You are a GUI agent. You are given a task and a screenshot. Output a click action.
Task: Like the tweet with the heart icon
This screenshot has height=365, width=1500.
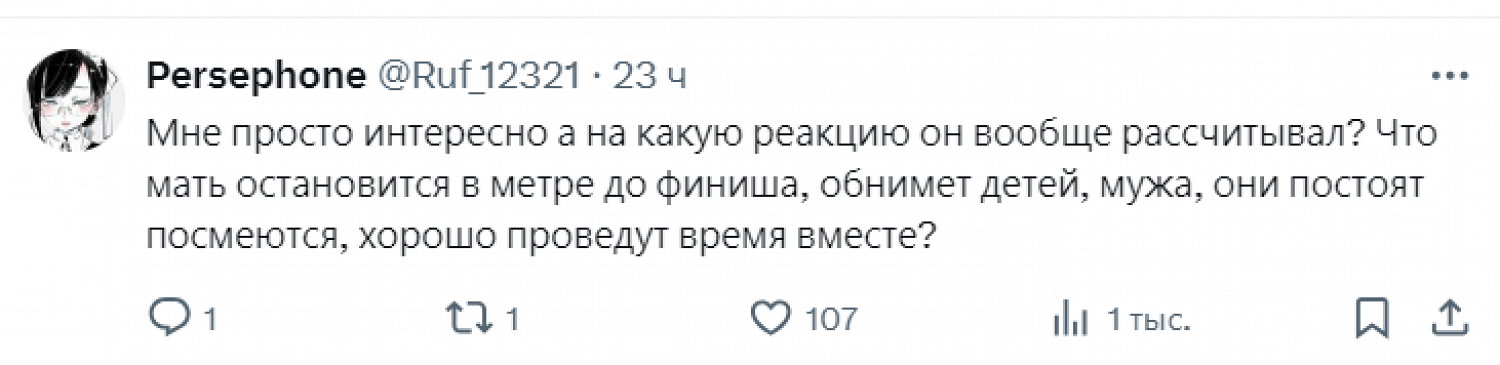click(x=770, y=319)
